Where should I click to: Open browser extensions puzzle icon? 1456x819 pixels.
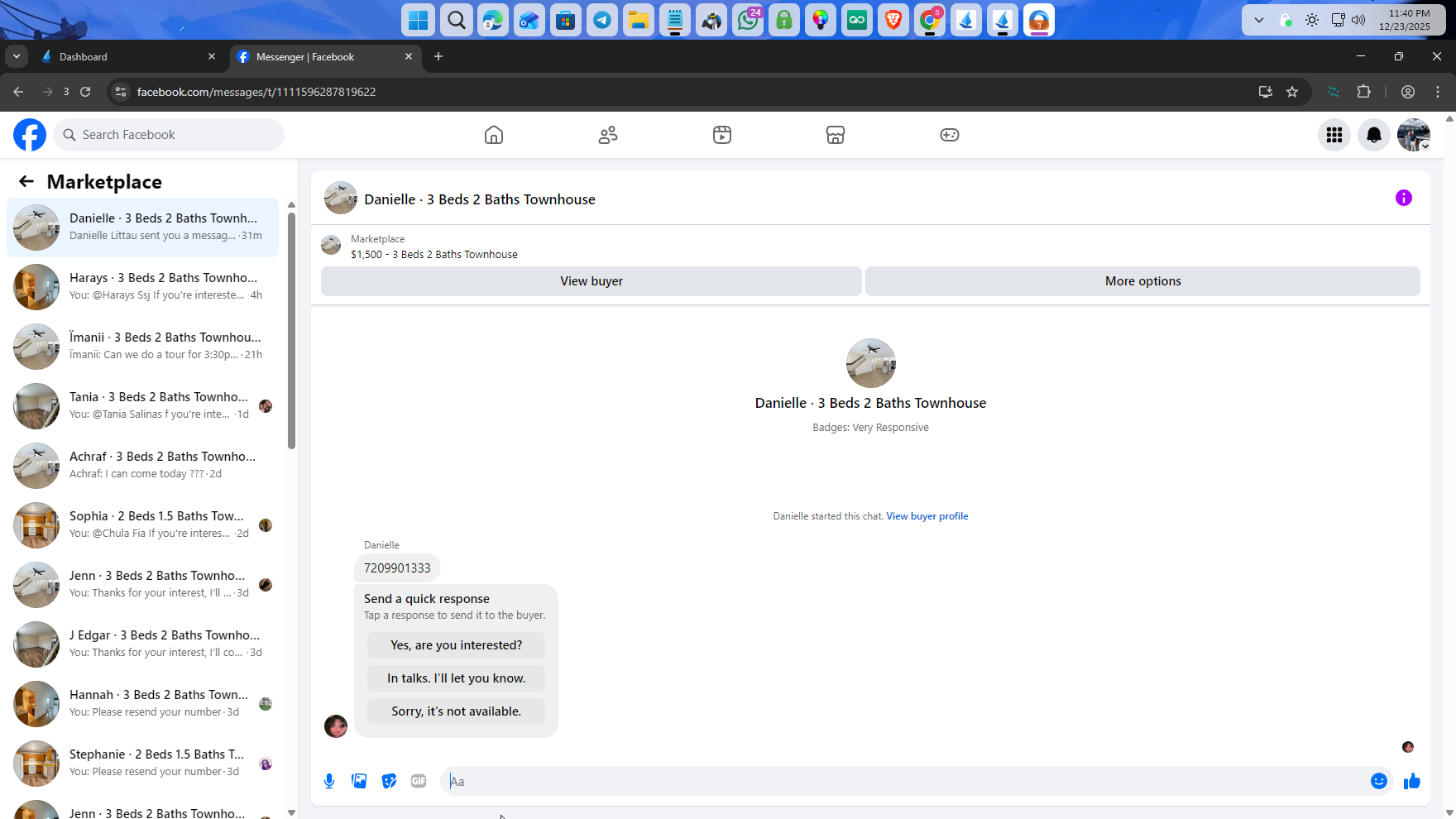tap(1364, 92)
